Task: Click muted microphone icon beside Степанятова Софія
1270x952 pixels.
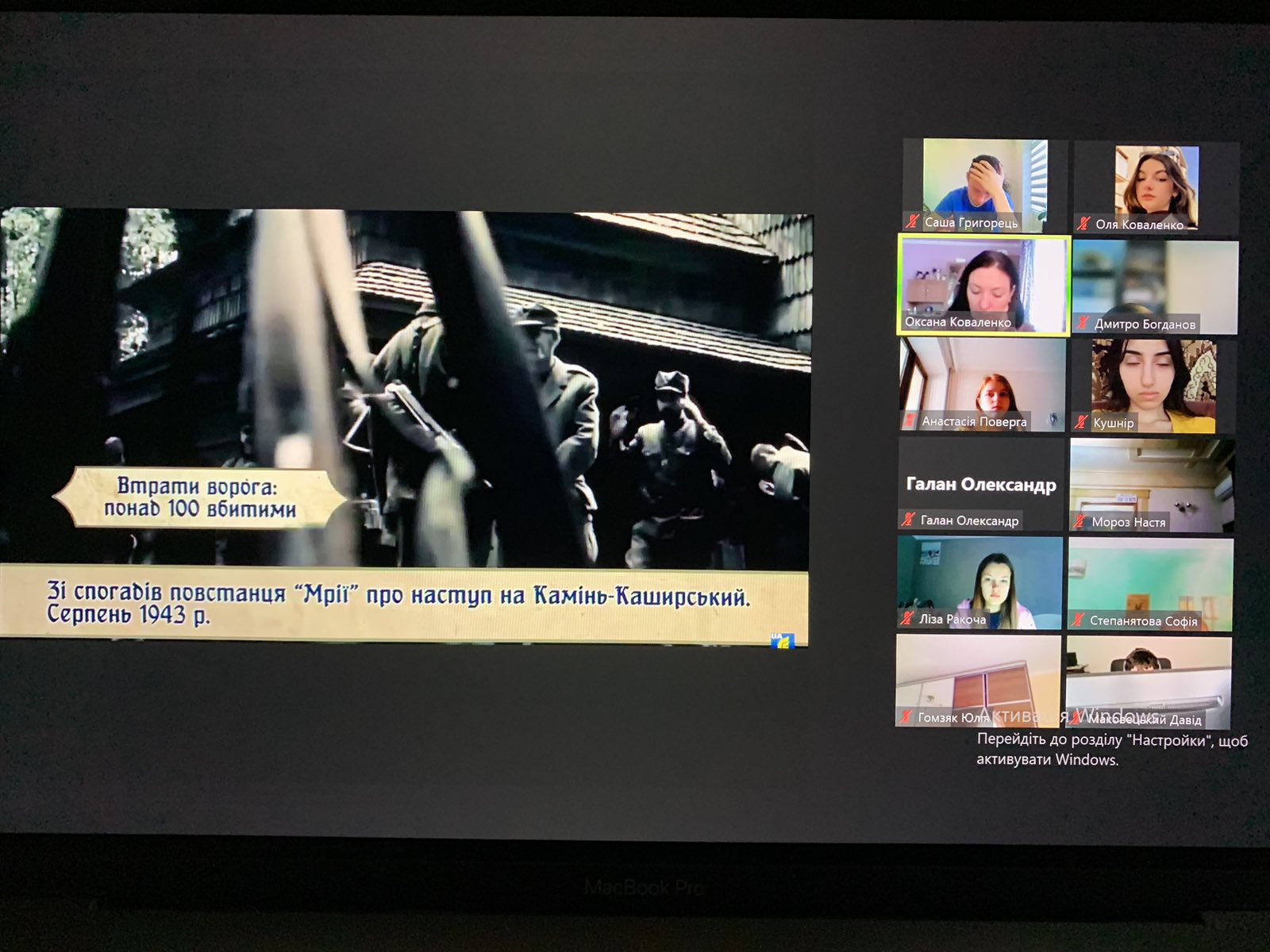Action: coord(1077,620)
